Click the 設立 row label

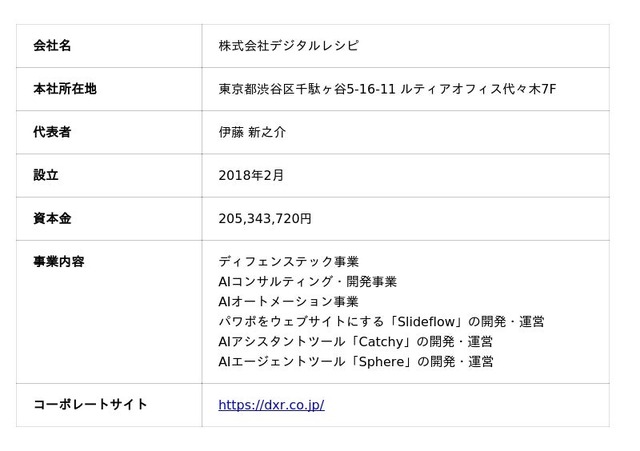(x=46, y=175)
